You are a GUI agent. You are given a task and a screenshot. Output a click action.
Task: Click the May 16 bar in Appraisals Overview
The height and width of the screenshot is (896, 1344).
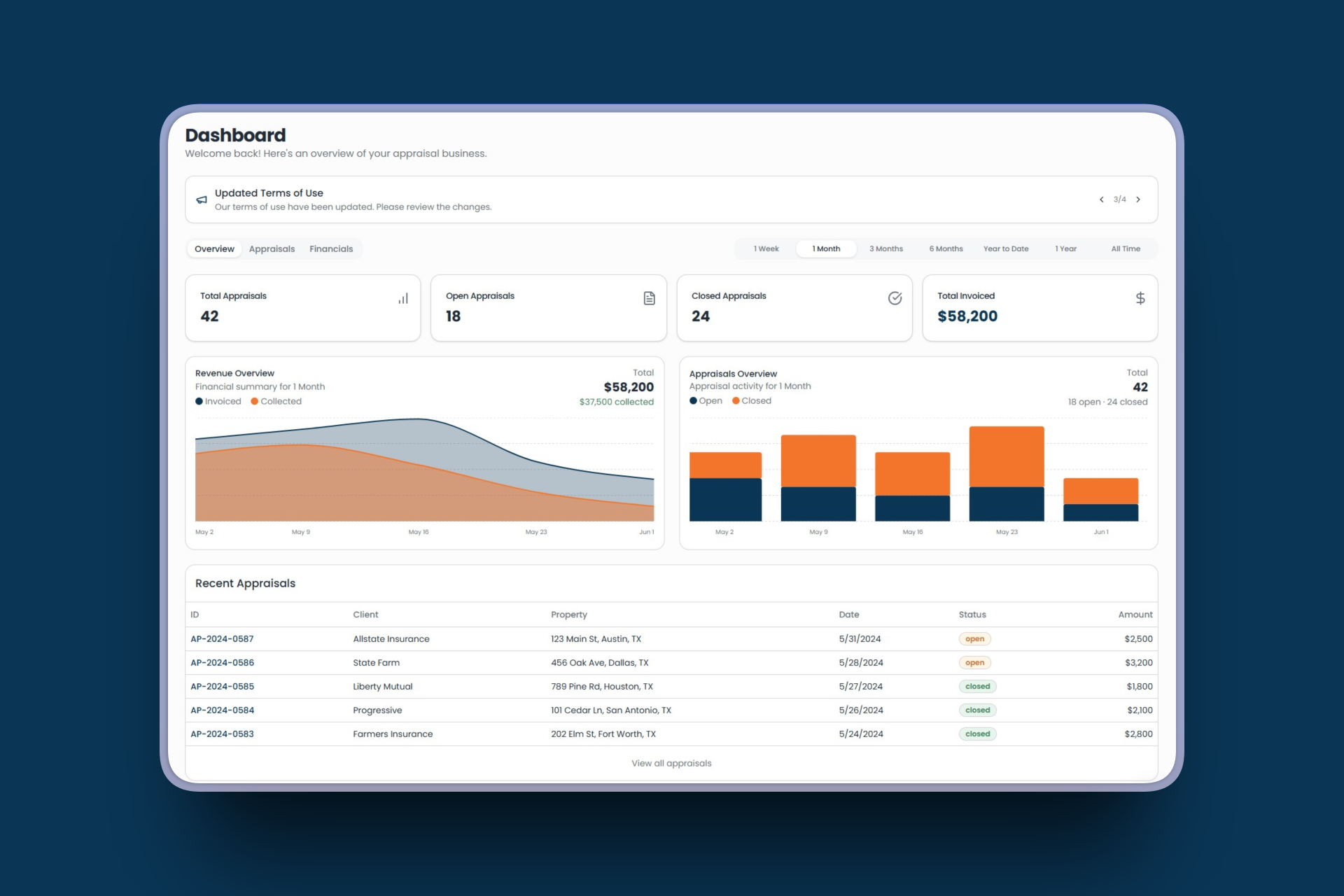913,486
